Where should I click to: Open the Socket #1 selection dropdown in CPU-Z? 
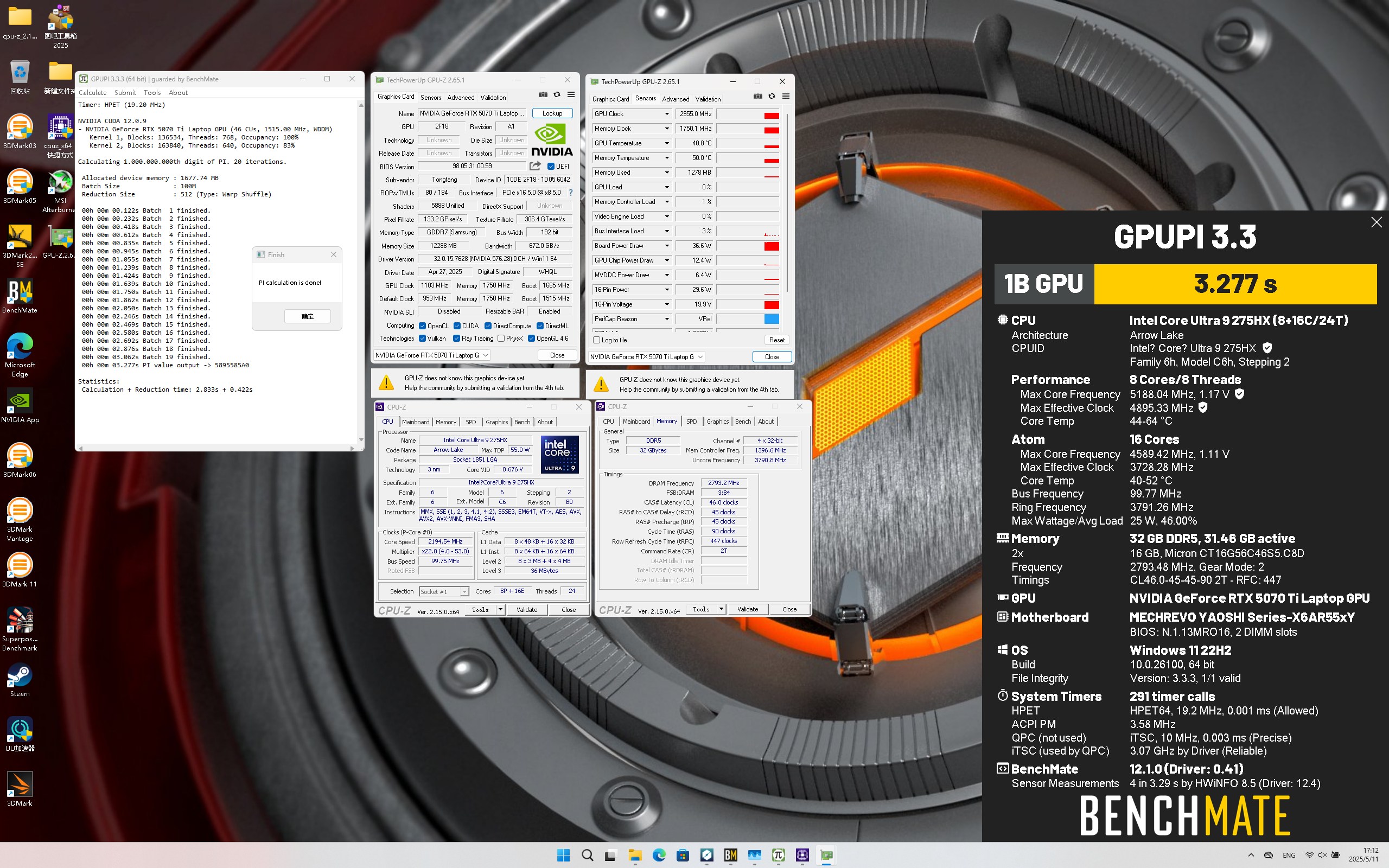(444, 591)
